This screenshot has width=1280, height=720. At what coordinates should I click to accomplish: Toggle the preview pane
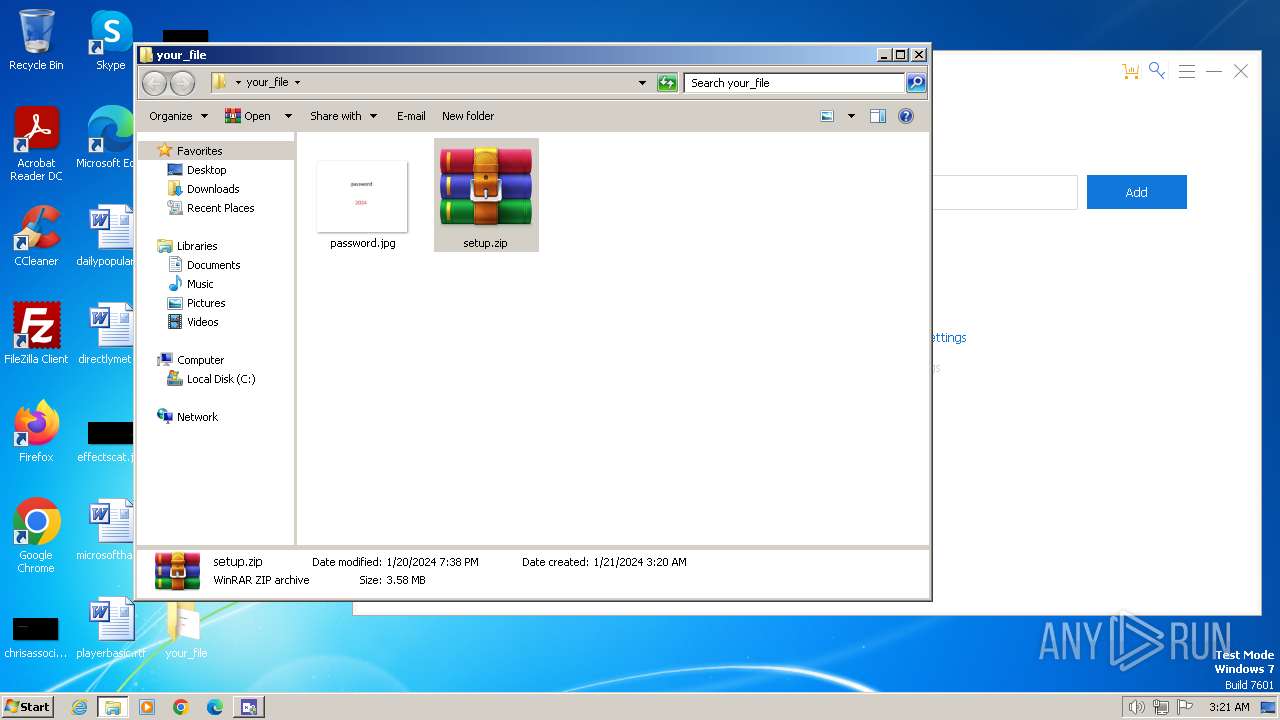tap(877, 116)
